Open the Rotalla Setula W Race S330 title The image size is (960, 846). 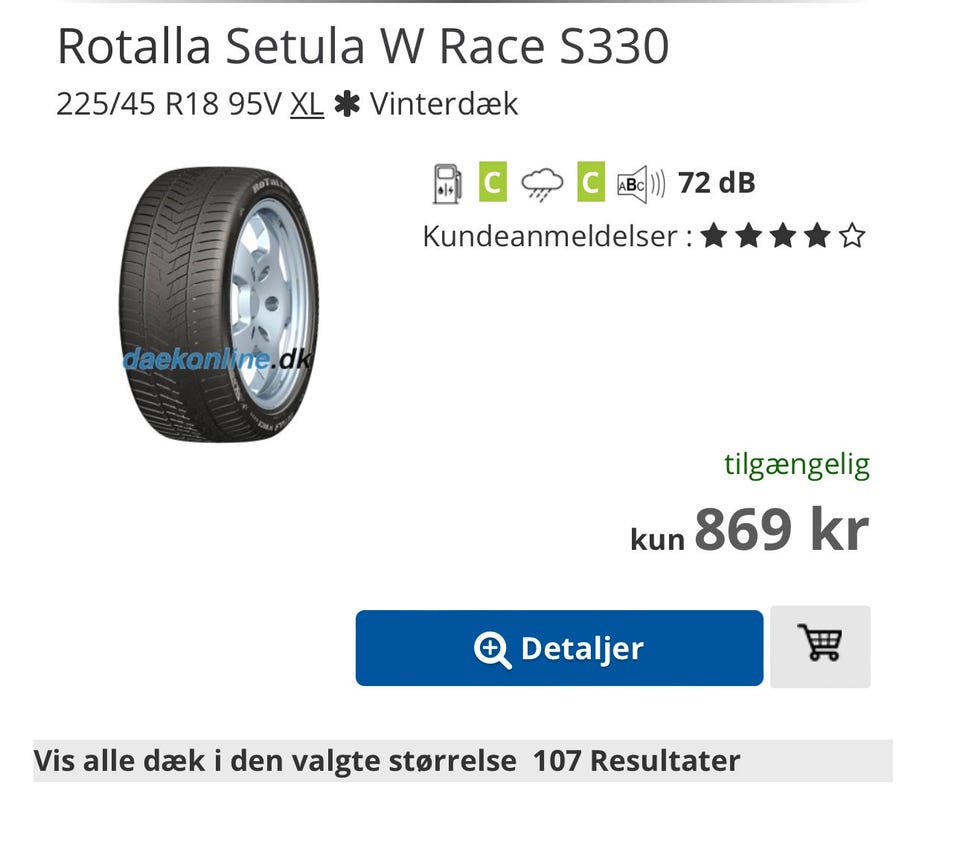click(x=363, y=47)
